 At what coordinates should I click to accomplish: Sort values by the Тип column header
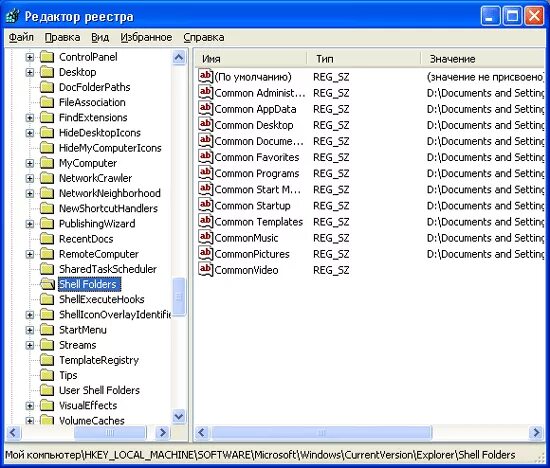363,59
